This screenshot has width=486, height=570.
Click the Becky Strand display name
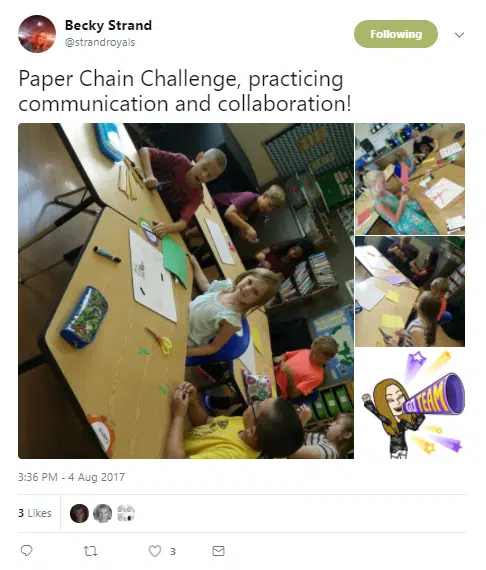[108, 25]
